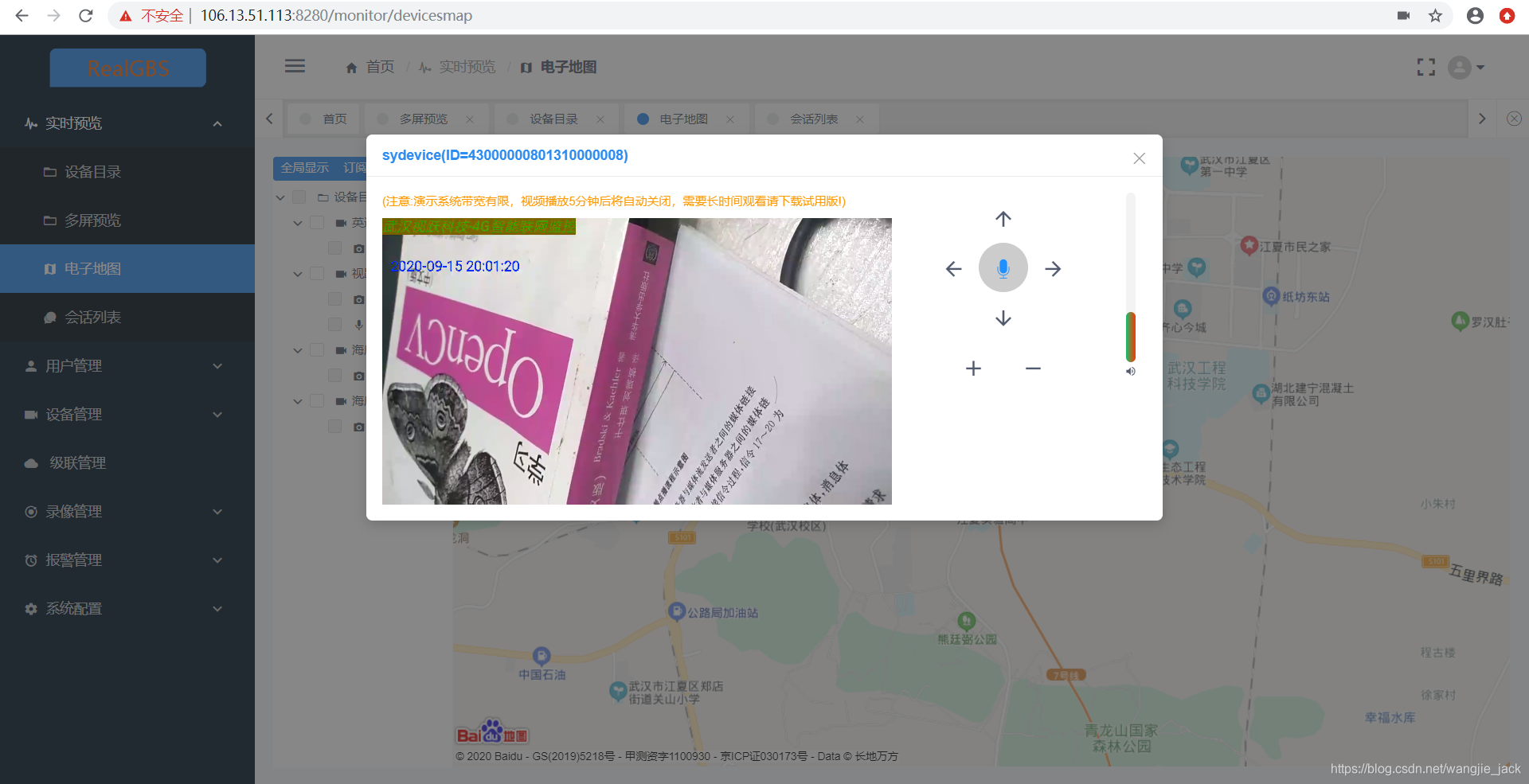Collapse the 视 device tree node

click(x=298, y=274)
